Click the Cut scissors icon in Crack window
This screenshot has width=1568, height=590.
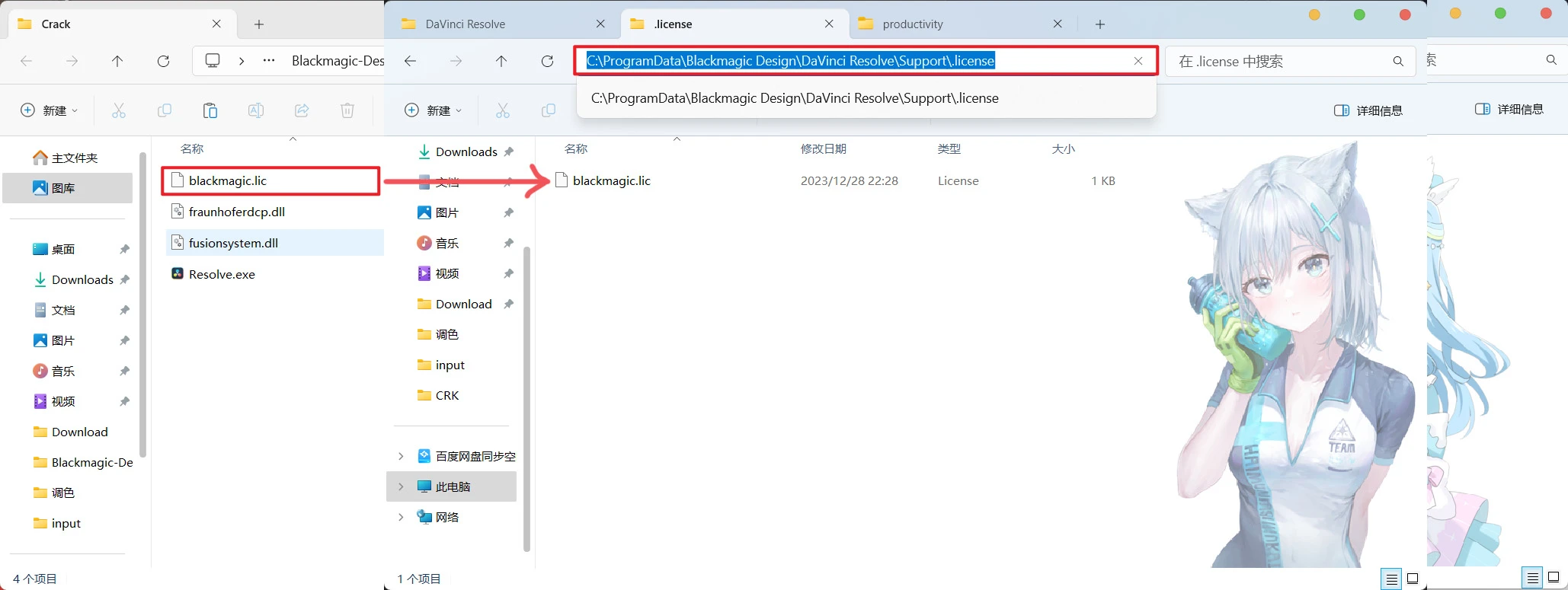click(119, 110)
